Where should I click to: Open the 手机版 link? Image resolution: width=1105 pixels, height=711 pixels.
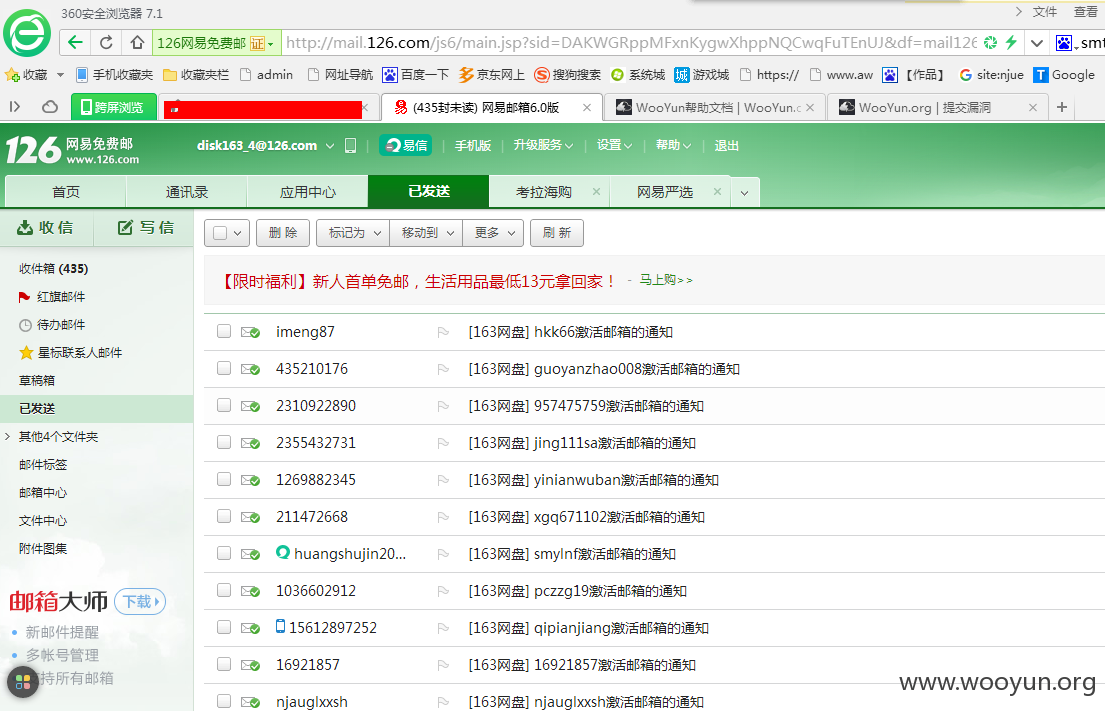tap(472, 145)
